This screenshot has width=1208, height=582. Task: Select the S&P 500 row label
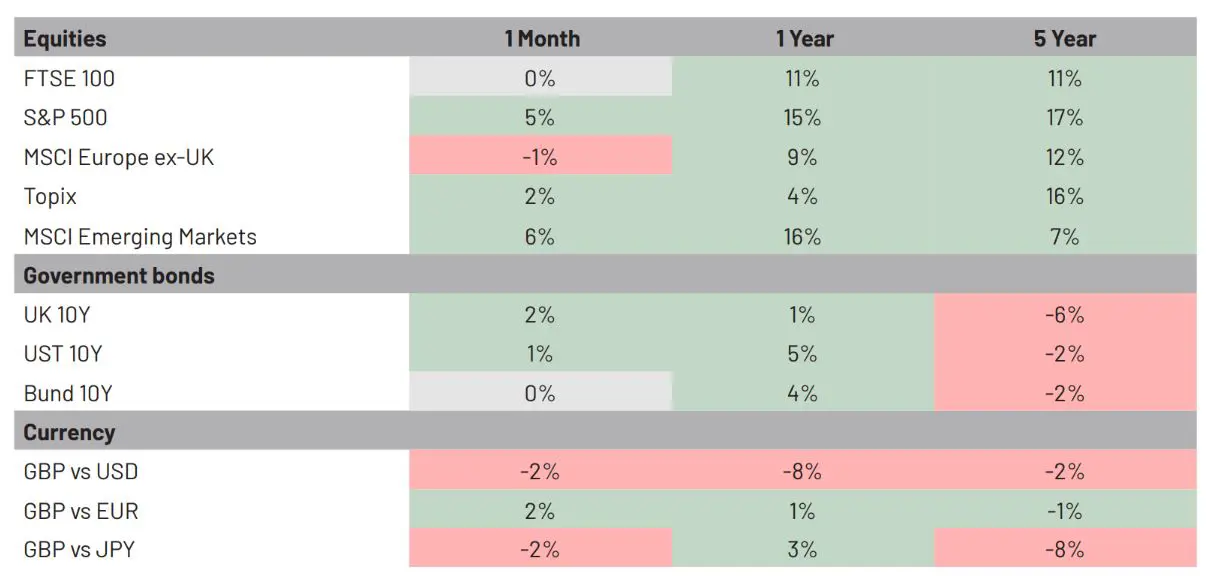tap(66, 118)
